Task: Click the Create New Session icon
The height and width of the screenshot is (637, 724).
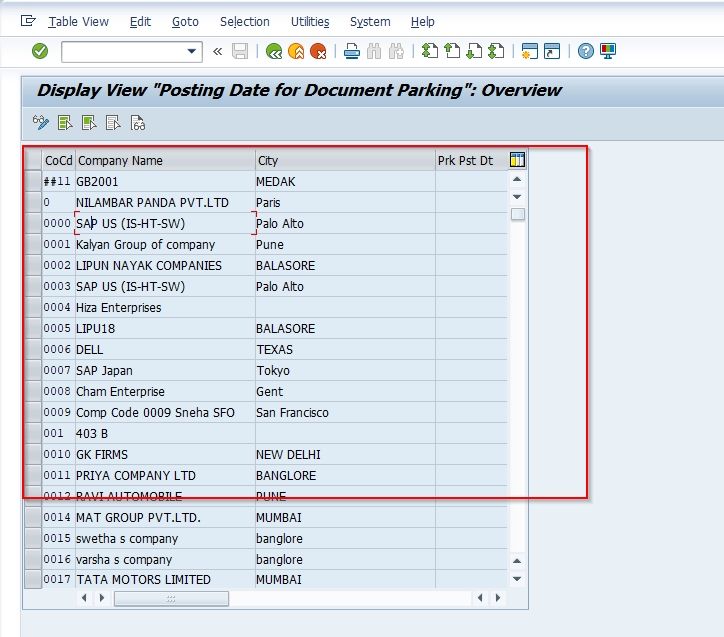Action: point(530,51)
